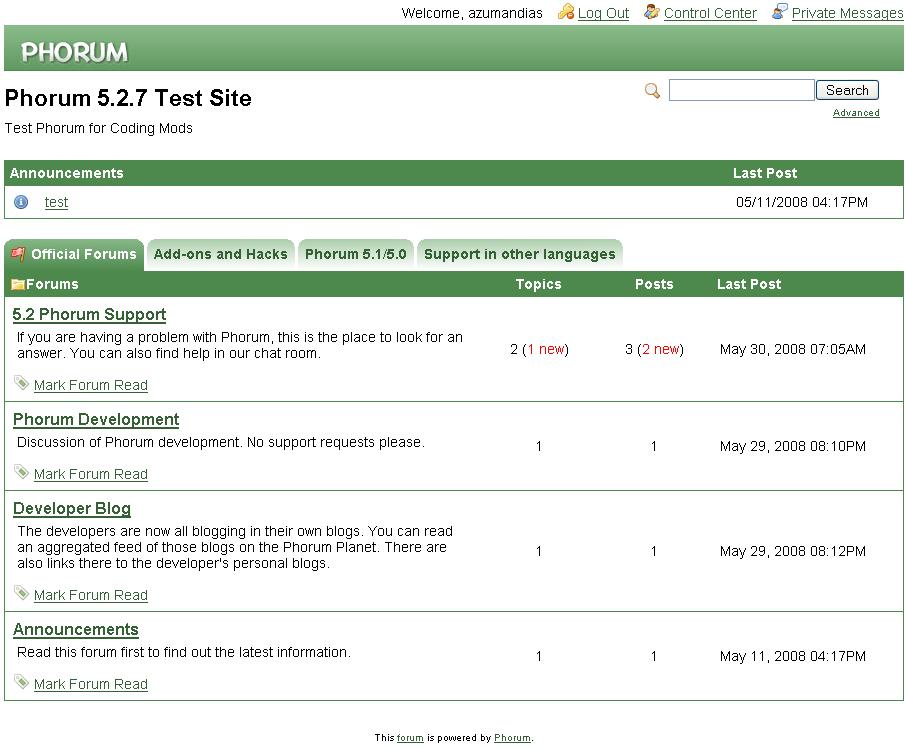Switch to Add-ons and Hacks tab

click(x=220, y=254)
